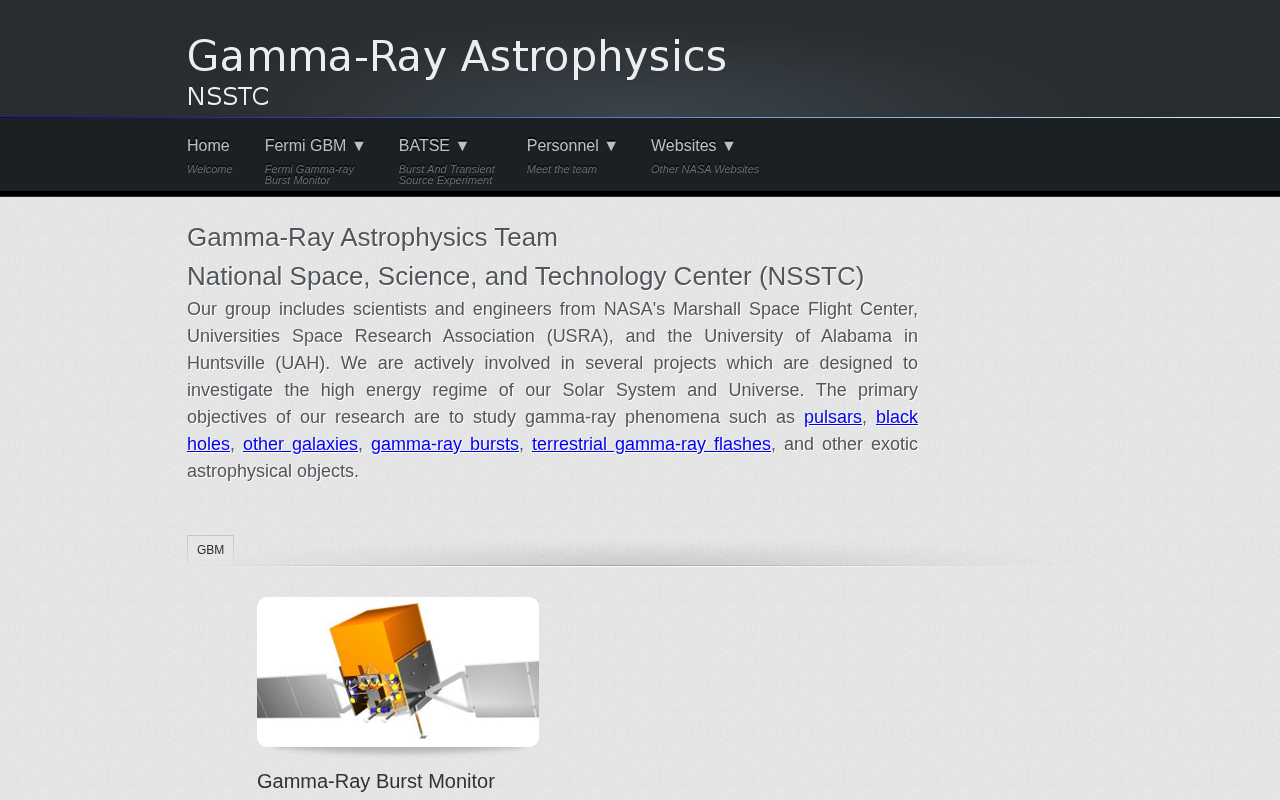1280x800 pixels.
Task: Select the Gamma-Ray Burst Monitor heading
Action: pos(376,781)
